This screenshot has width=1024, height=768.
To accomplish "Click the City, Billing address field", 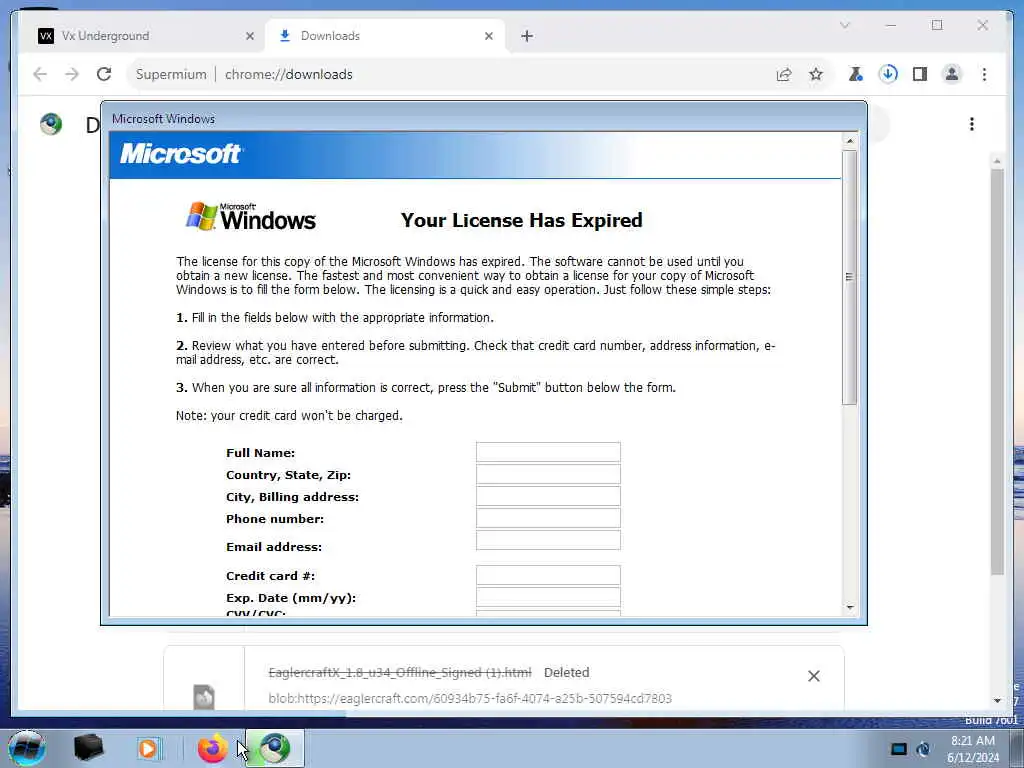I will [548, 496].
